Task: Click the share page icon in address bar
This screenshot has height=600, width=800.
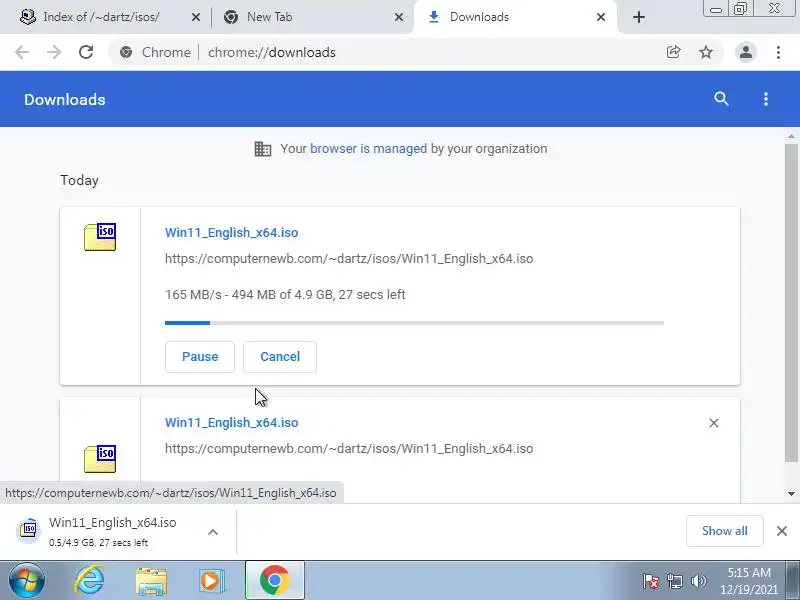Action: click(x=673, y=52)
